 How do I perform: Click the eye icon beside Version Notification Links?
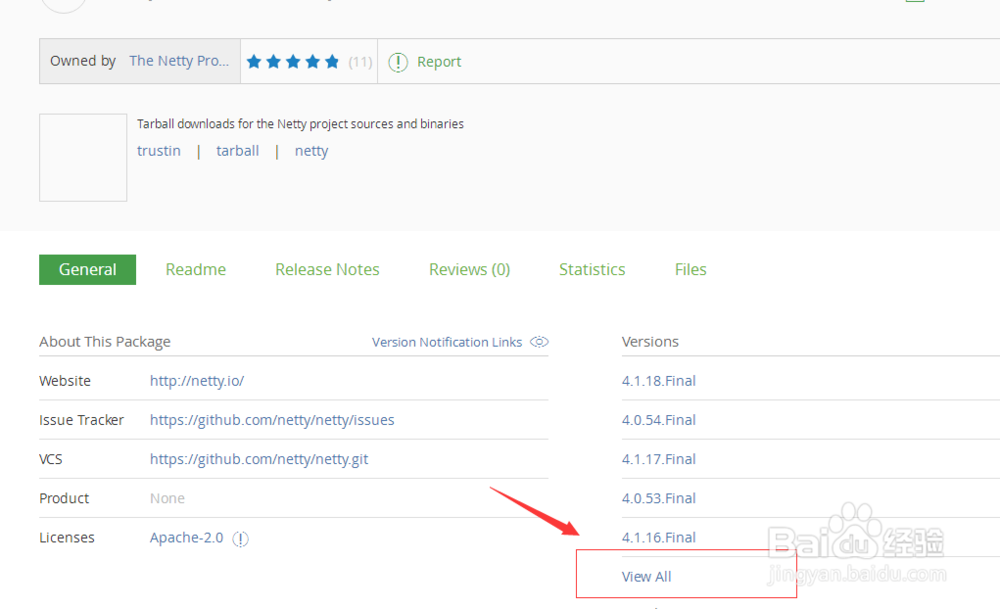click(x=539, y=342)
